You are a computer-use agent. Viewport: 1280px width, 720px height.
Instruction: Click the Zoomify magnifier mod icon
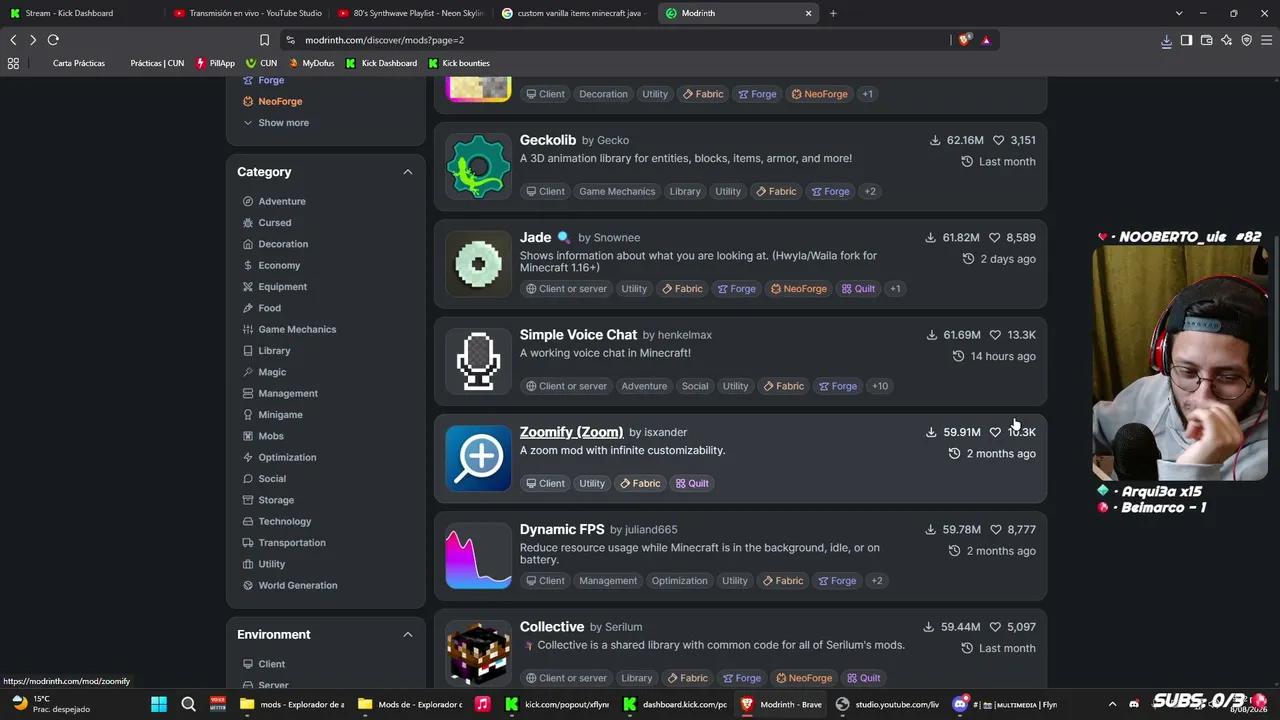478,458
